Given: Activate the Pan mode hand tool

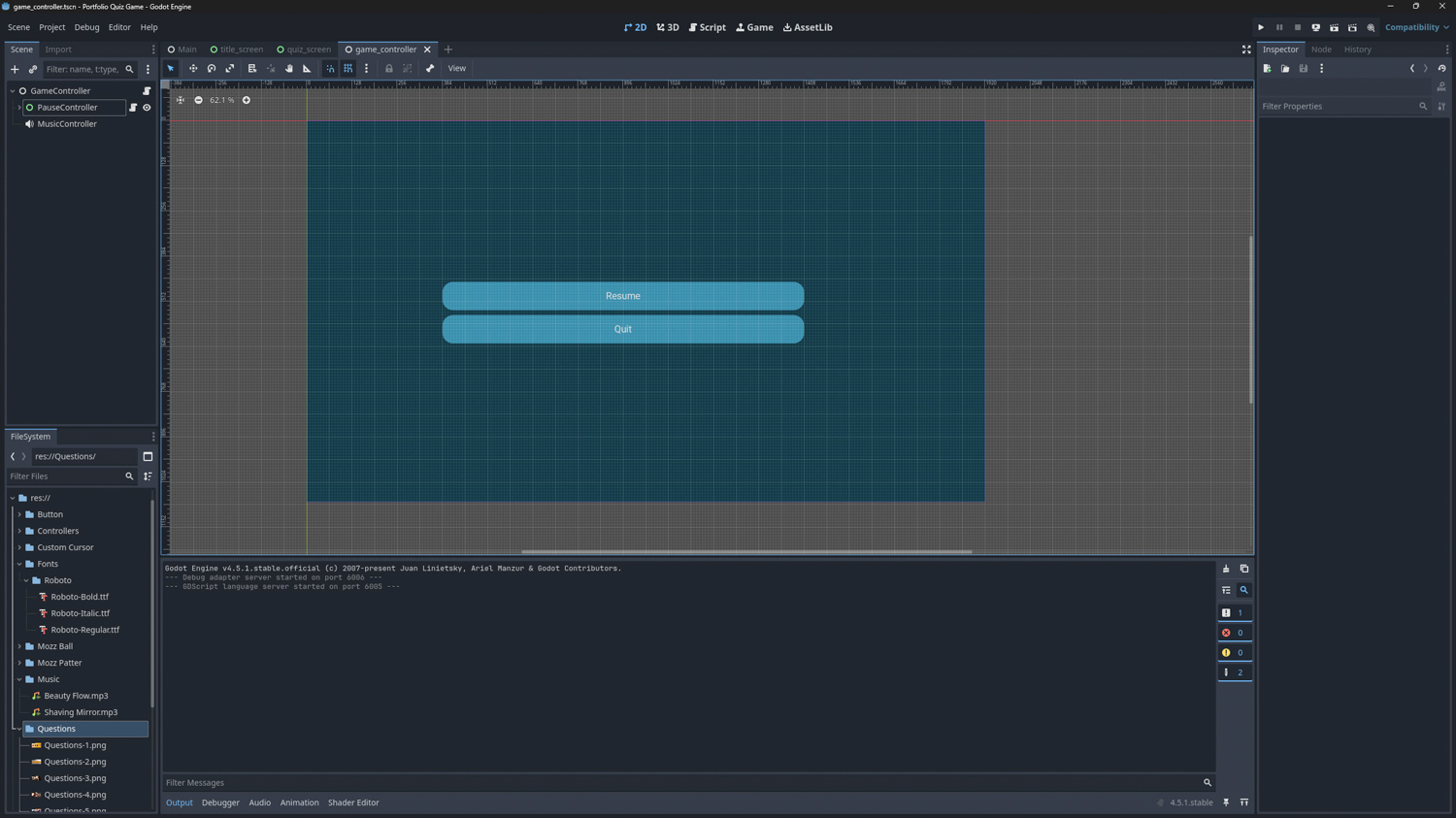Looking at the screenshot, I should (x=289, y=69).
